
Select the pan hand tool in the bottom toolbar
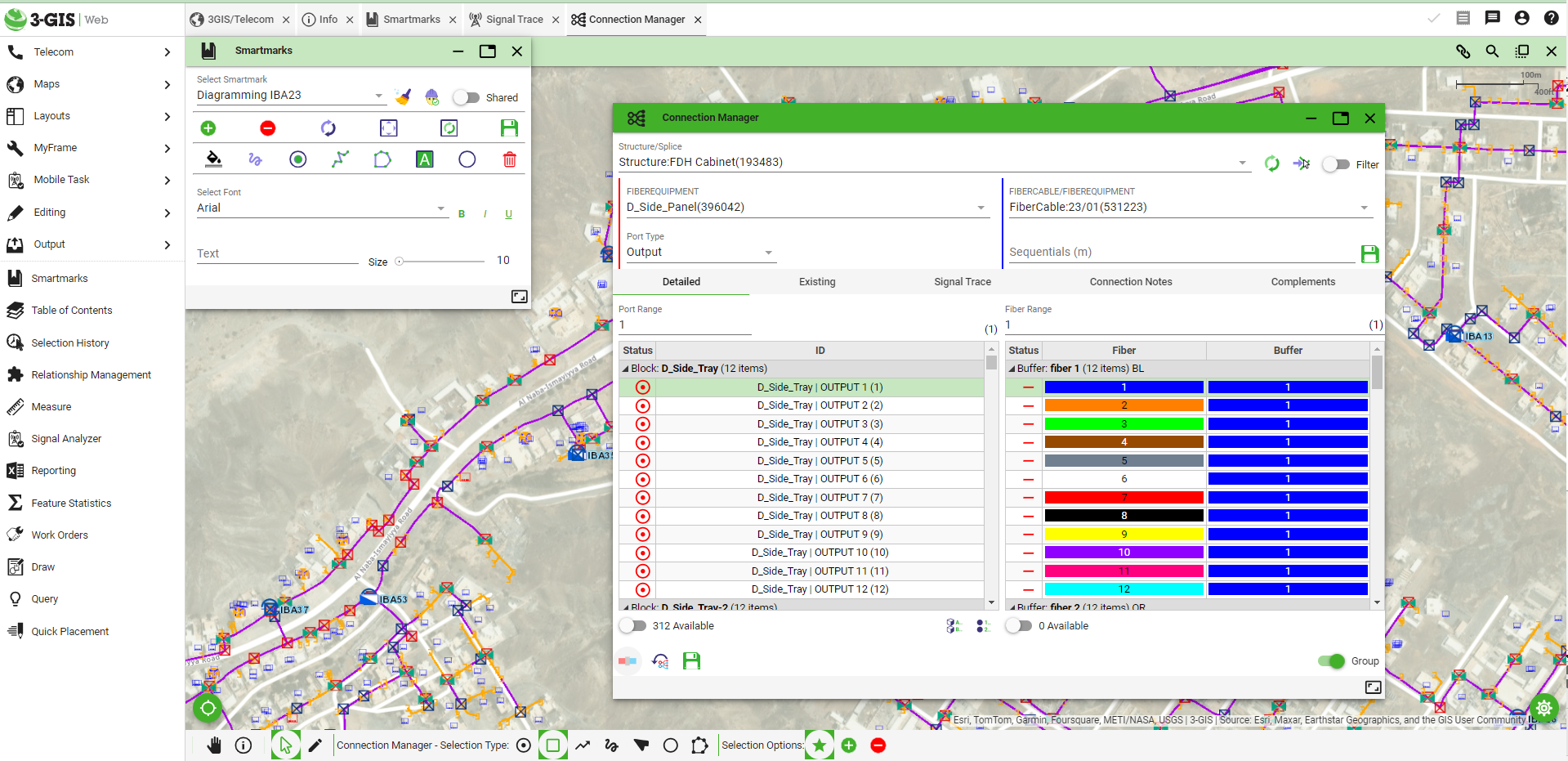point(214,745)
